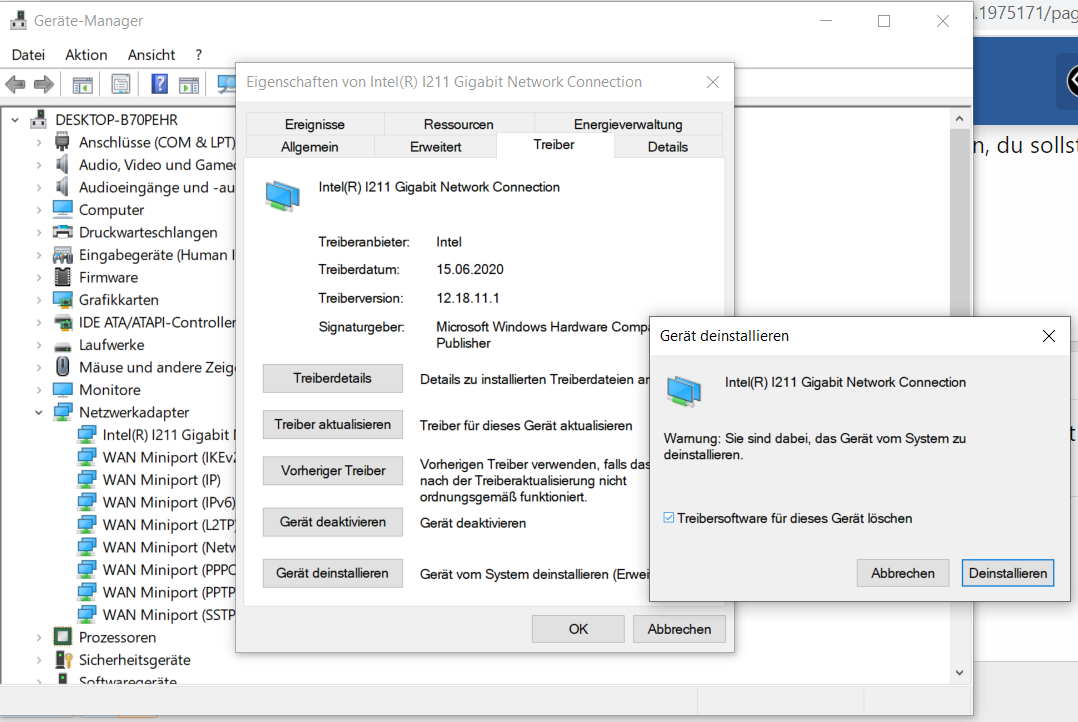Close the Gerät deinstallieren dialog
Viewport: 1078px width, 722px height.
click(x=1048, y=336)
